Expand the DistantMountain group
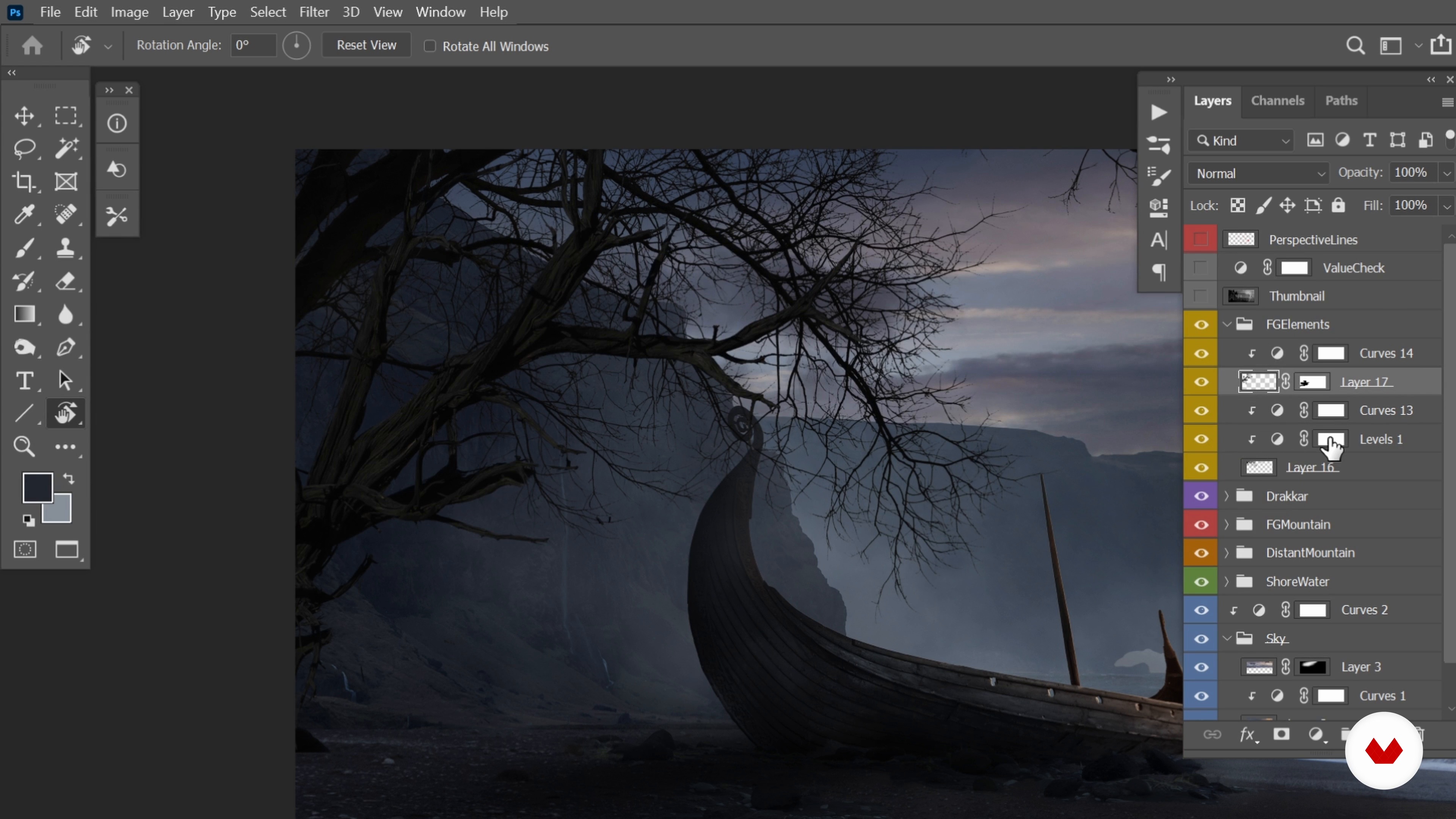1456x819 pixels. [x=1227, y=553]
